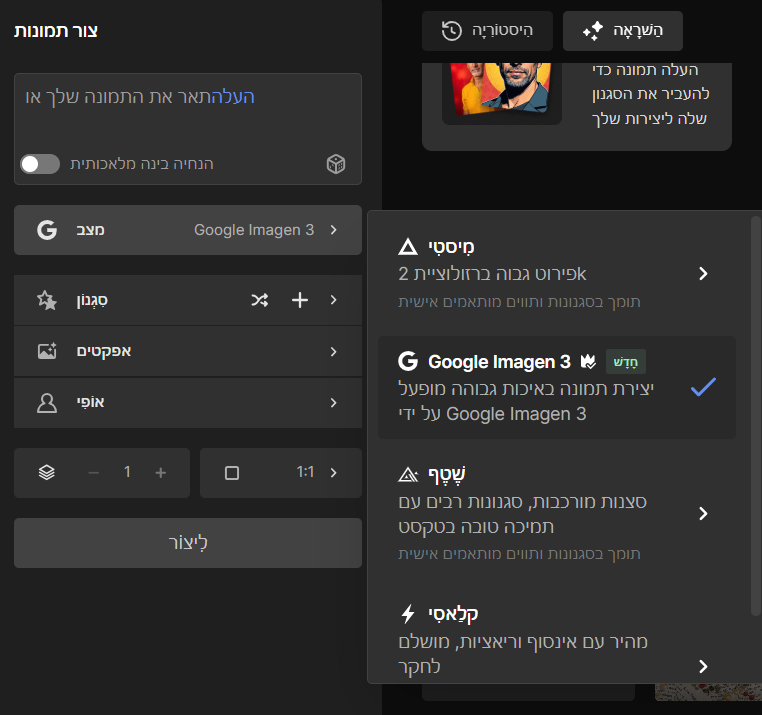762x715 pixels.
Task: Switch to the inspiration tab
Action: pyautogui.click(x=622, y=31)
